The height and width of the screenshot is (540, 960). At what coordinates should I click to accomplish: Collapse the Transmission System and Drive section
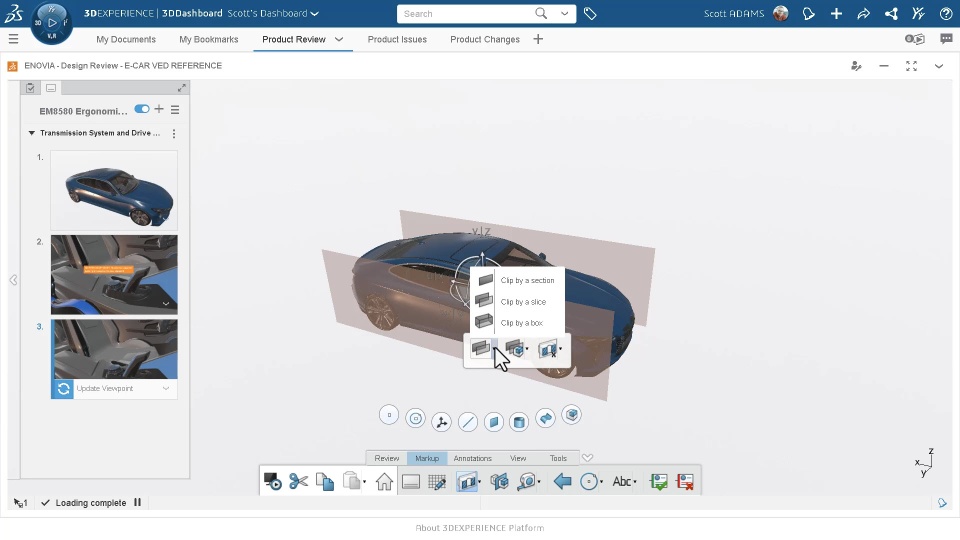[32, 133]
